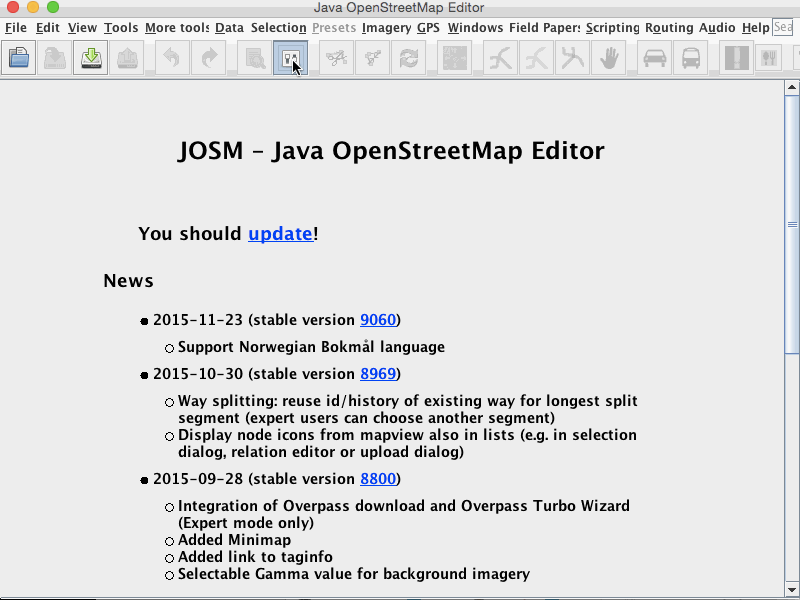
Task: Open the Routing menu
Action: [669, 28]
